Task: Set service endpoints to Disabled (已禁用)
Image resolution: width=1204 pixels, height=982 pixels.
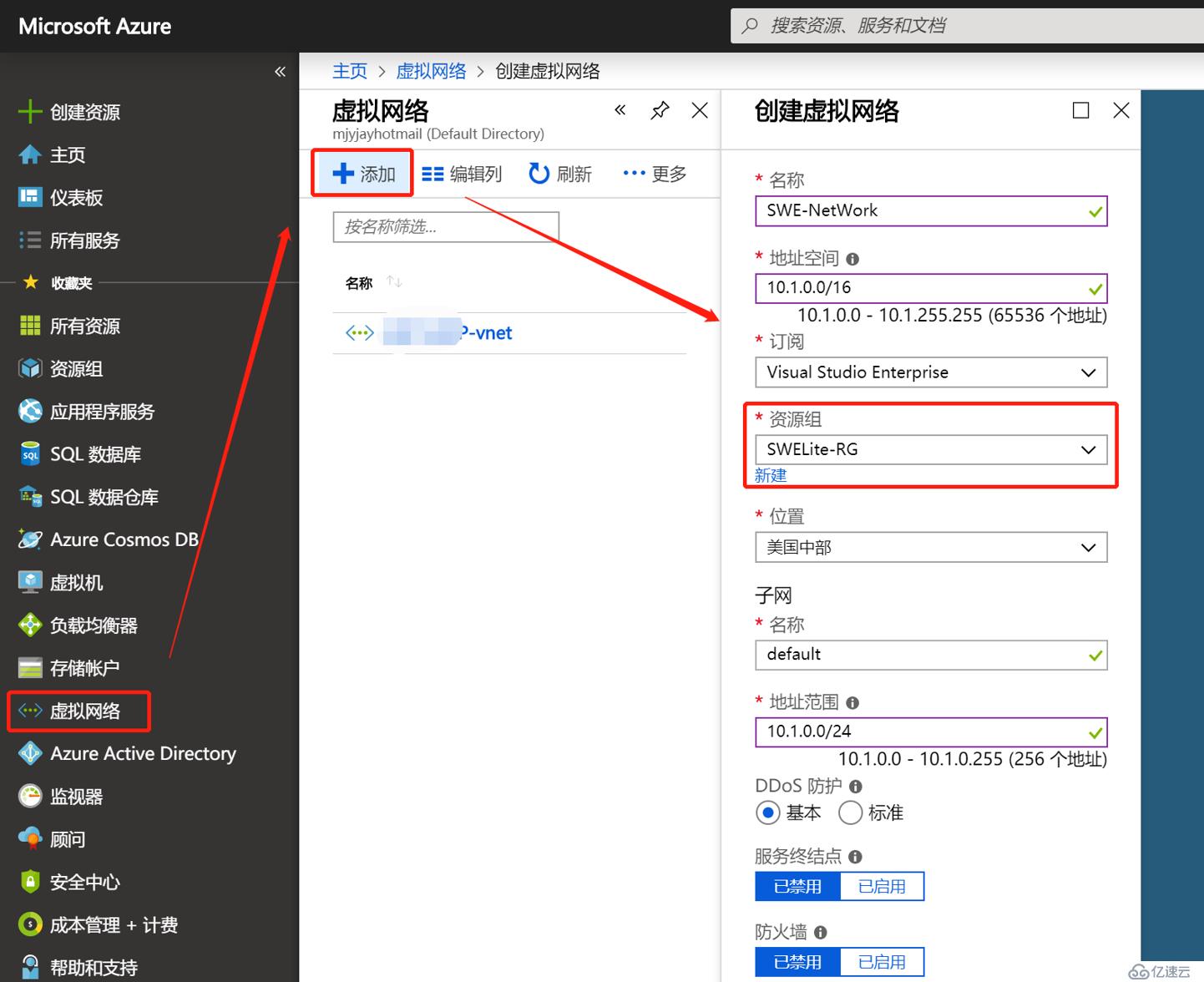Action: pos(797,886)
